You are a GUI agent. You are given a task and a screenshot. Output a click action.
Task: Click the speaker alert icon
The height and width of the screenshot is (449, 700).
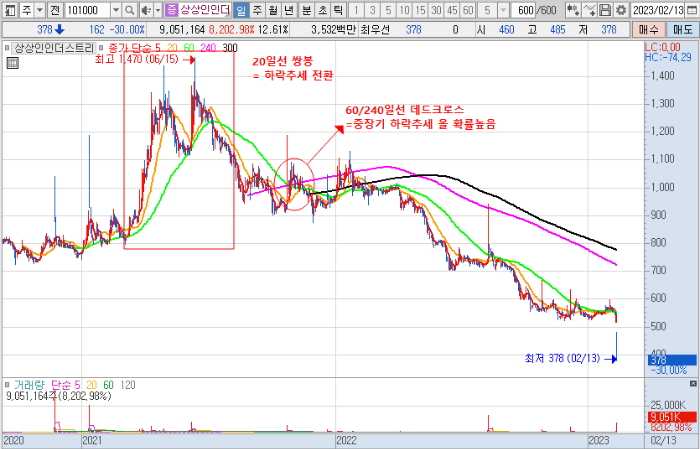145,10
